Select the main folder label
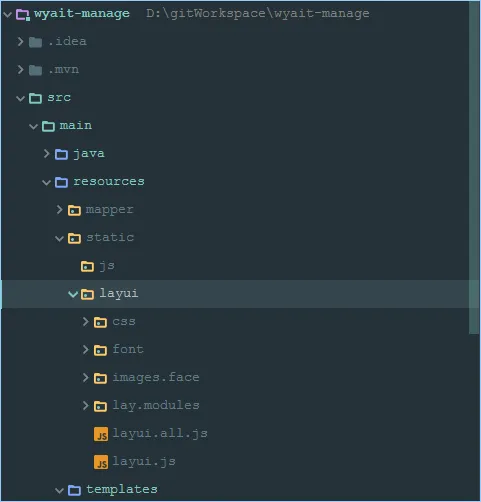The width and height of the screenshot is (481, 502). point(76,126)
